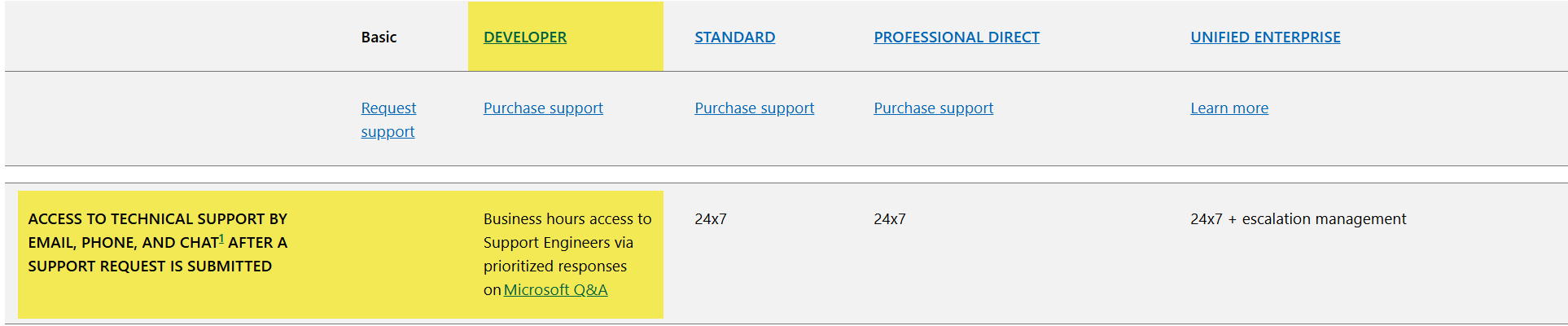Click the 24x7 cell under Standard
This screenshot has height=326, width=1568.
(x=711, y=219)
